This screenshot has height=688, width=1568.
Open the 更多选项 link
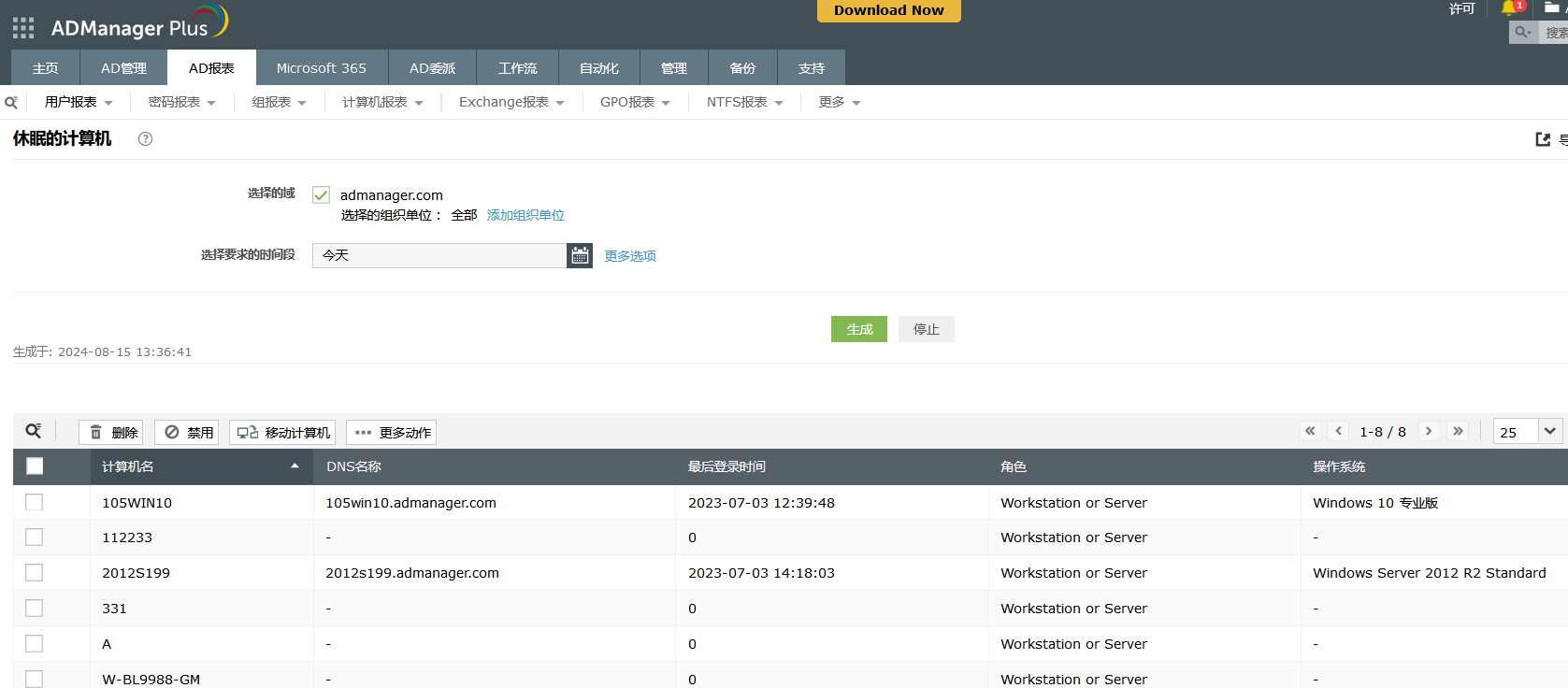pyautogui.click(x=630, y=256)
